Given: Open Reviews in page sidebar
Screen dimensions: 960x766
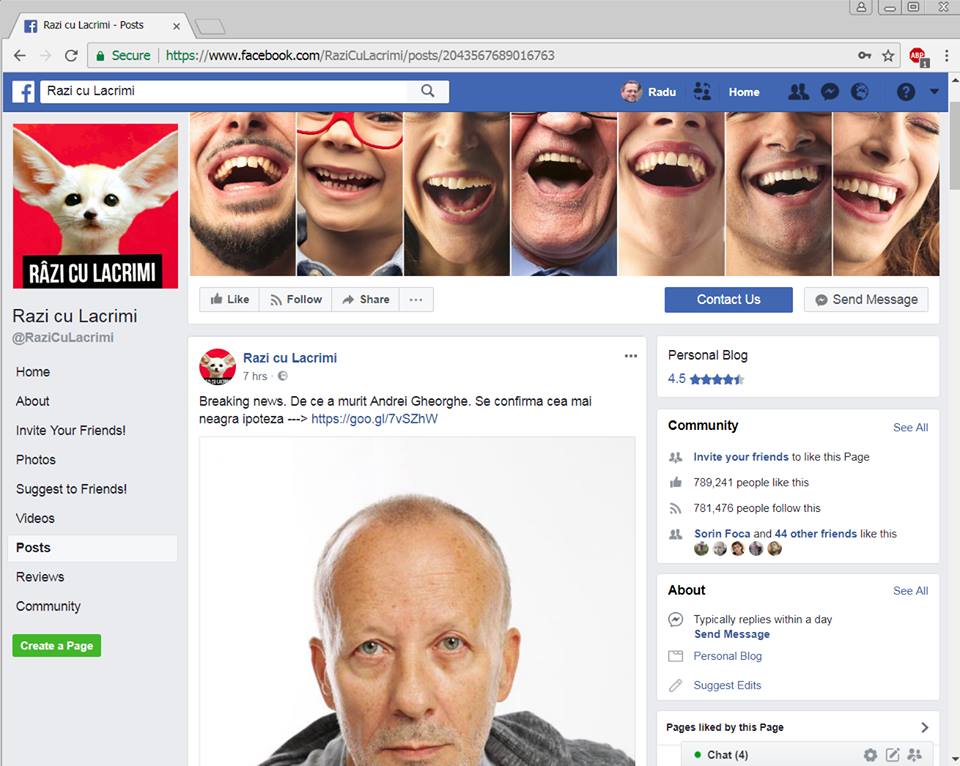Looking at the screenshot, I should tap(40, 577).
